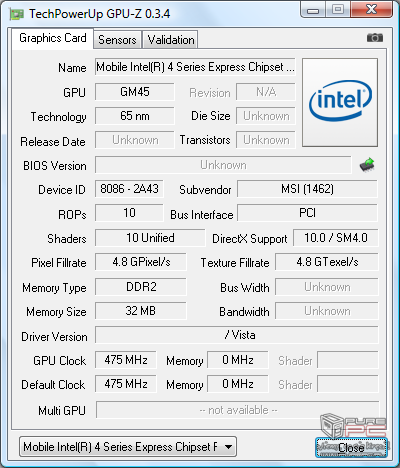
Task: Click the BIOS save chip icon
Action: pos(367,165)
